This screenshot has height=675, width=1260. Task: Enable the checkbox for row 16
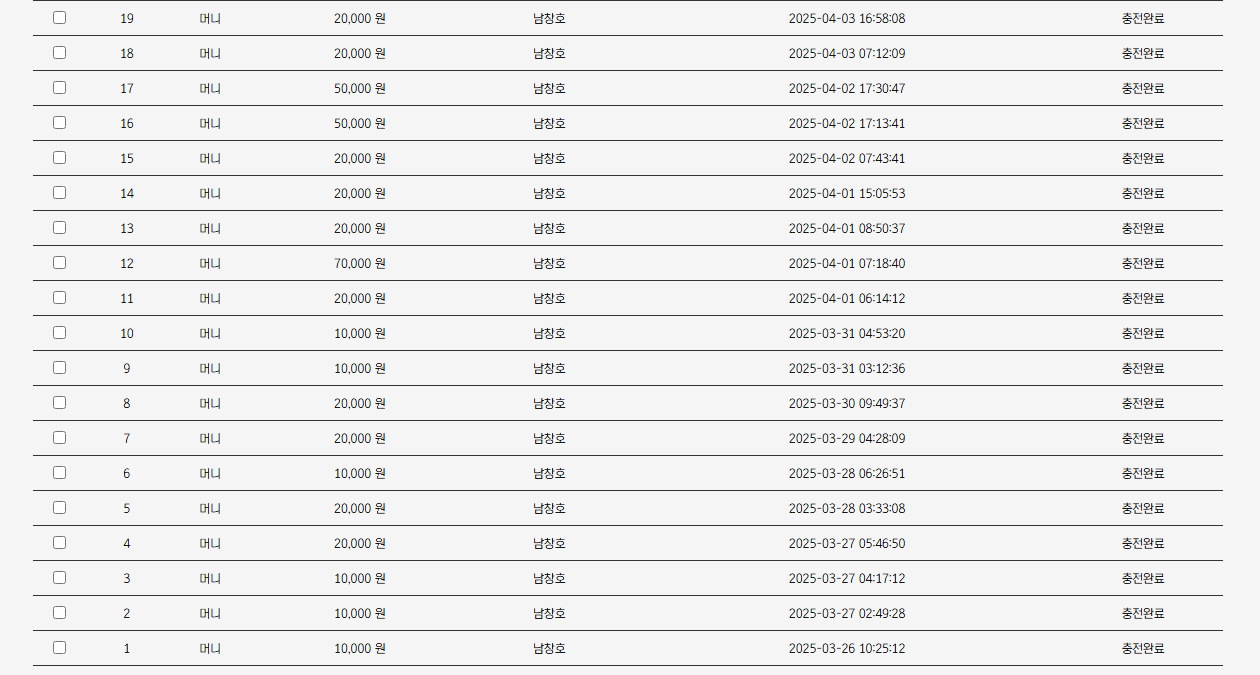(60, 123)
